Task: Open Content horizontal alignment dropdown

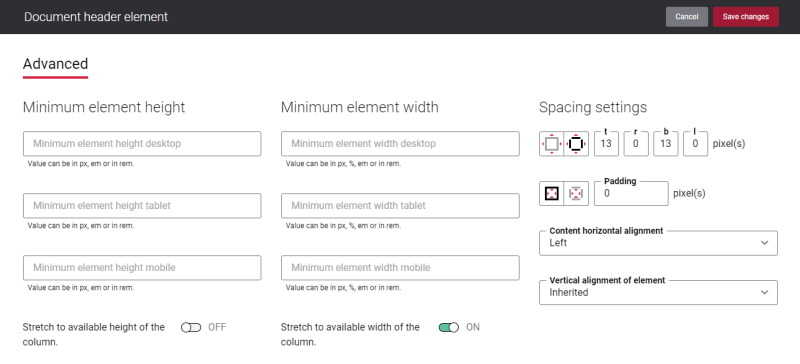Action: click(658, 243)
